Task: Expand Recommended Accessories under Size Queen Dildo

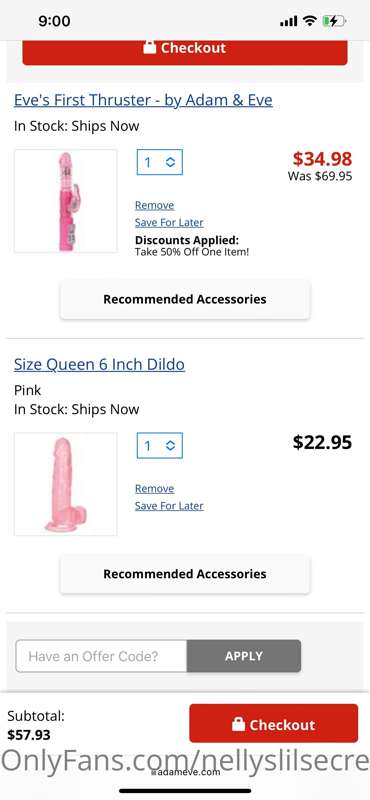Action: [x=185, y=573]
